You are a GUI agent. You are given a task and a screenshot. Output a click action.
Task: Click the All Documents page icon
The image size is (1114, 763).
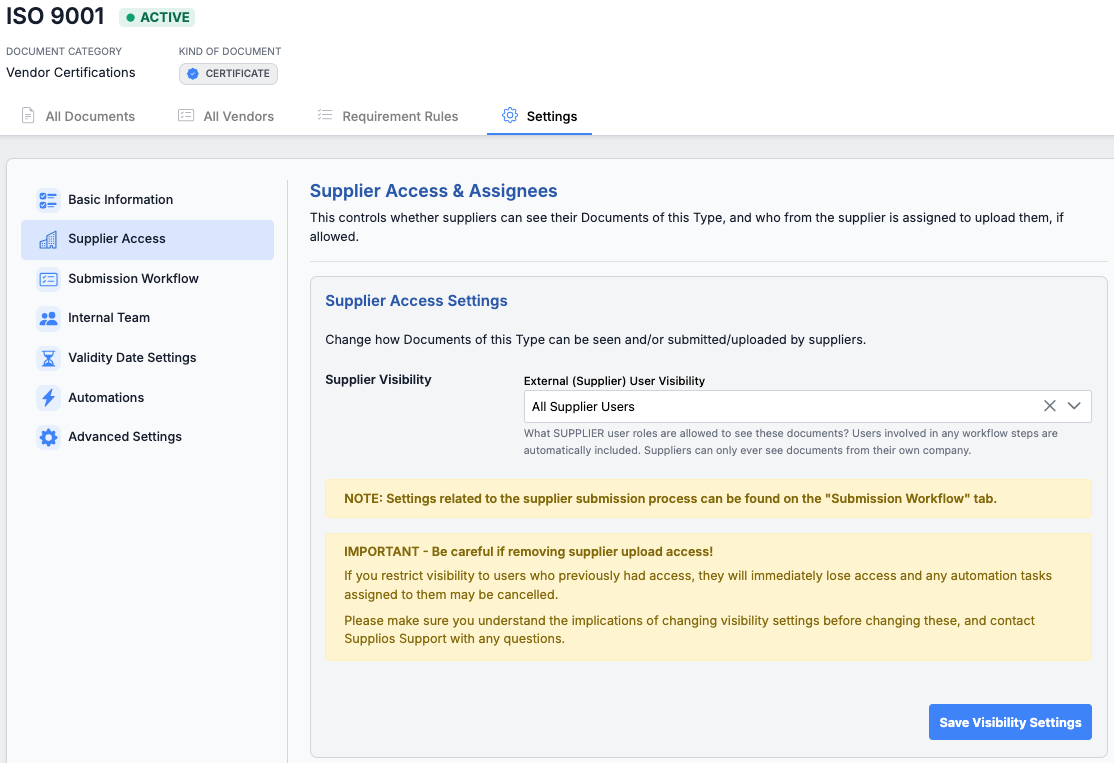(x=28, y=115)
